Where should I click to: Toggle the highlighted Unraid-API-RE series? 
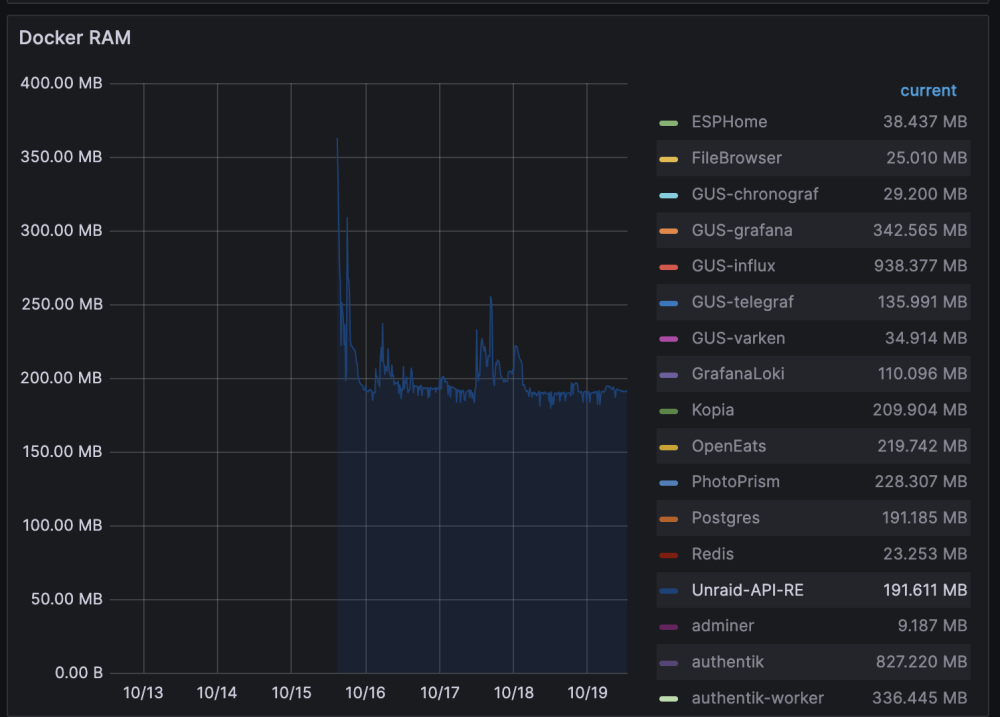pyautogui.click(x=747, y=590)
